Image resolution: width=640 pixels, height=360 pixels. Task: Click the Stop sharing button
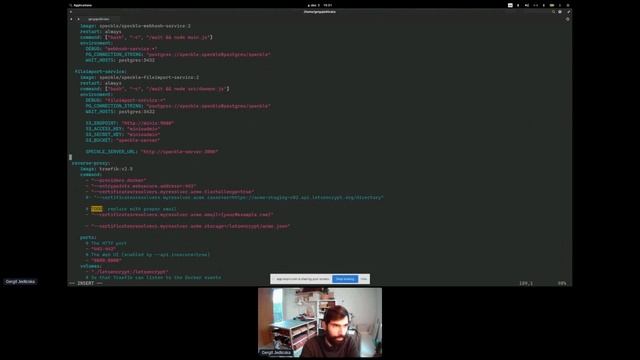coord(345,279)
